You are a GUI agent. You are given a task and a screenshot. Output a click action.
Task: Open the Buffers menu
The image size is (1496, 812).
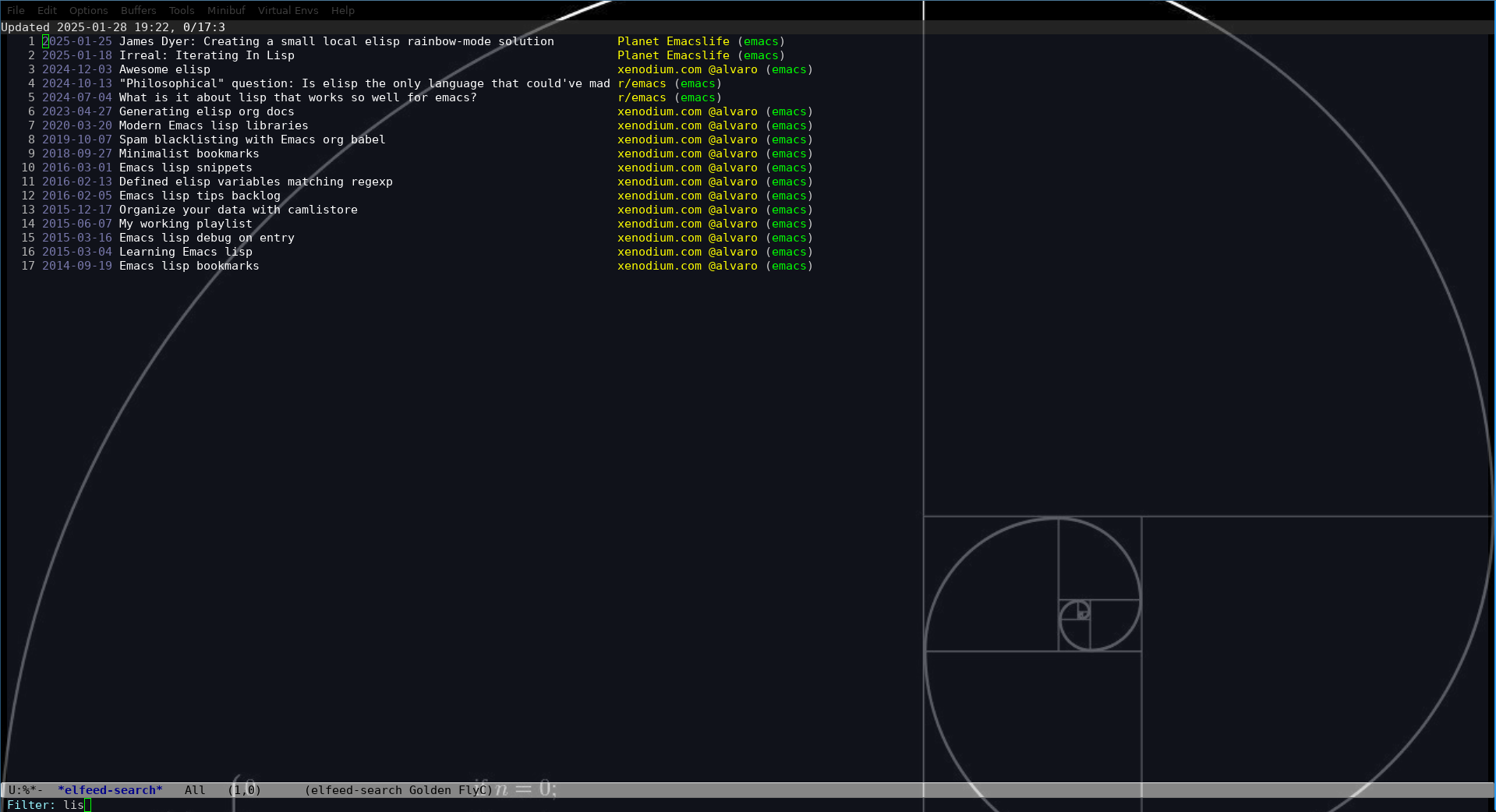click(x=138, y=10)
